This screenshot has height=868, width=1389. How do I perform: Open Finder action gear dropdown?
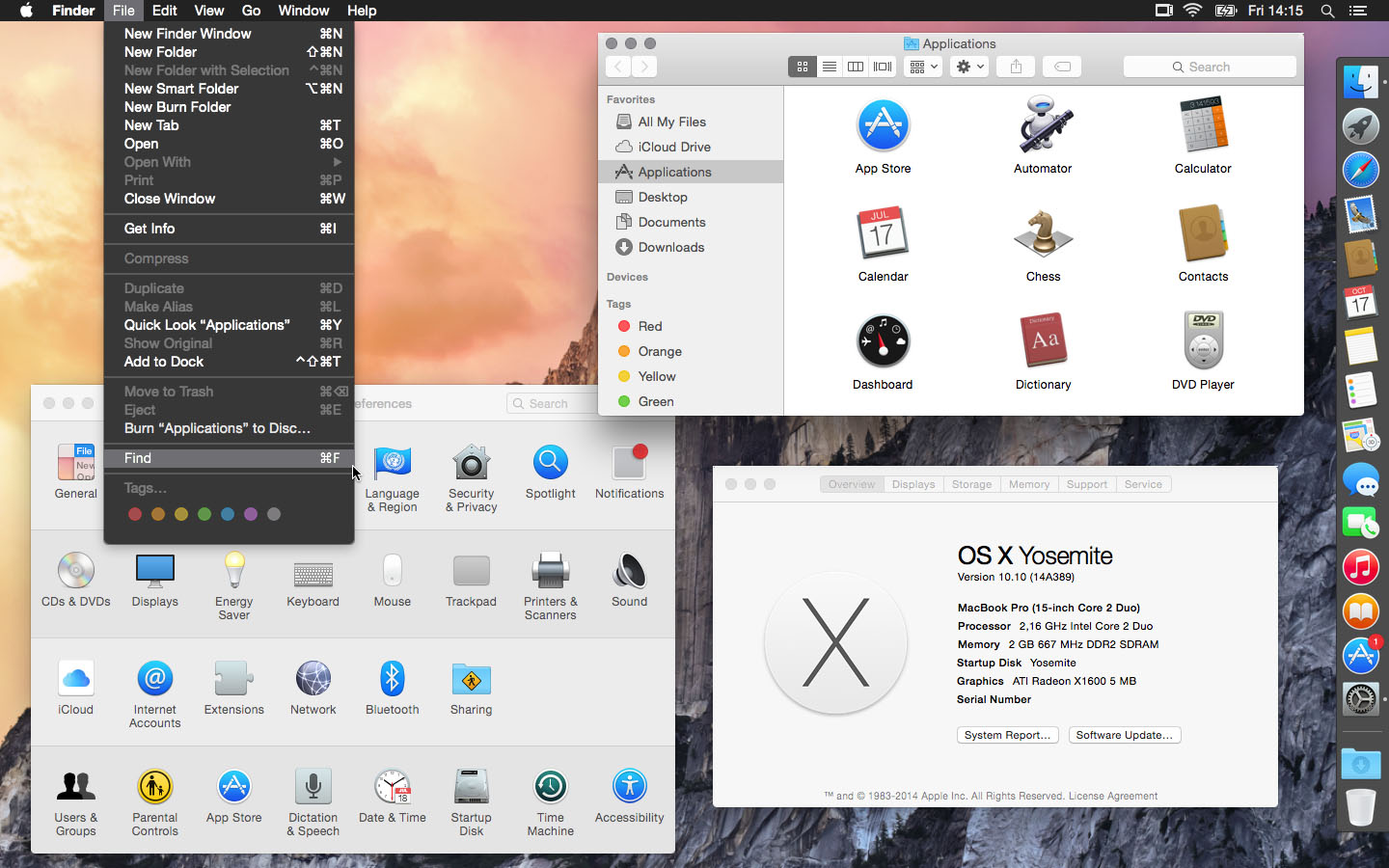(969, 67)
